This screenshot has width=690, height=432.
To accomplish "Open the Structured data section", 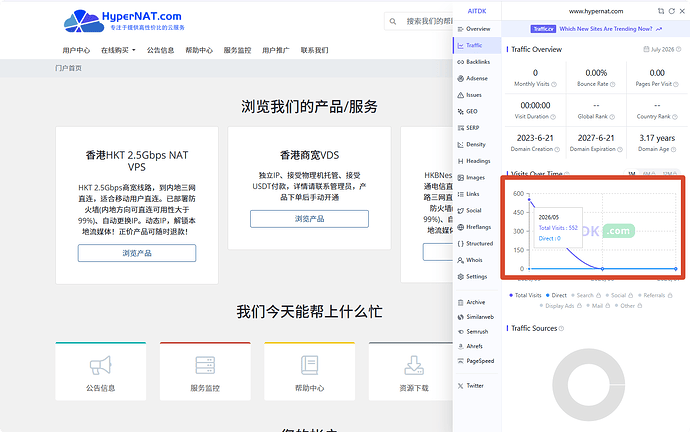I will point(477,244).
